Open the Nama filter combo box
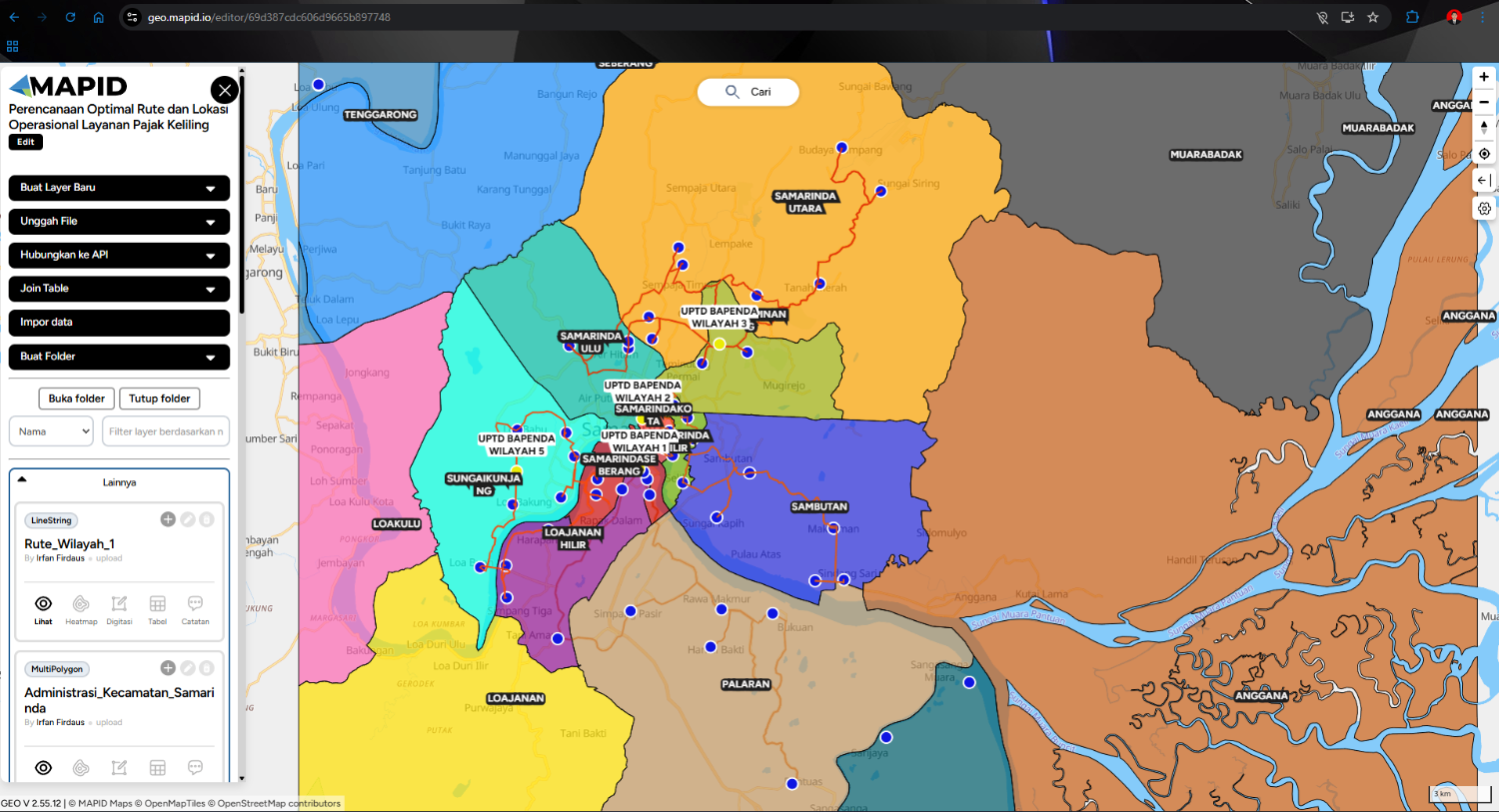Image resolution: width=1499 pixels, height=812 pixels. click(51, 431)
